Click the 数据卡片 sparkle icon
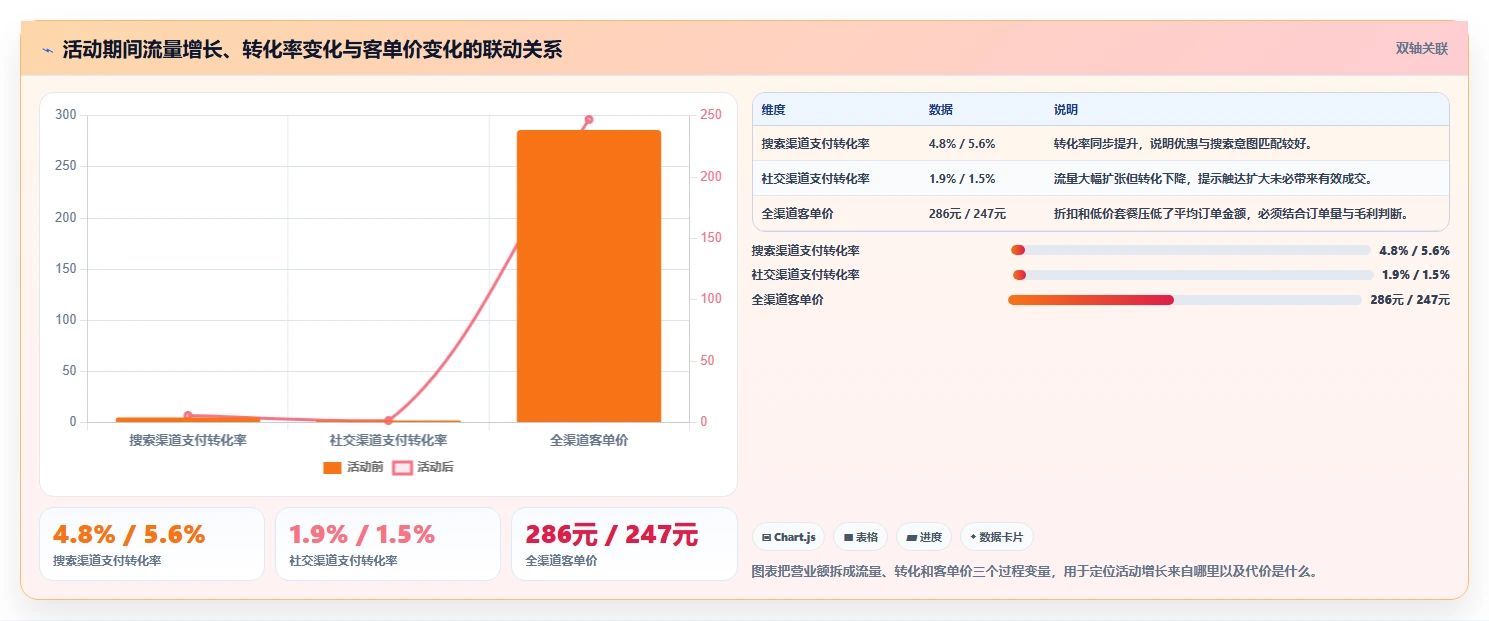Screen dimensions: 1489x621 [973, 537]
